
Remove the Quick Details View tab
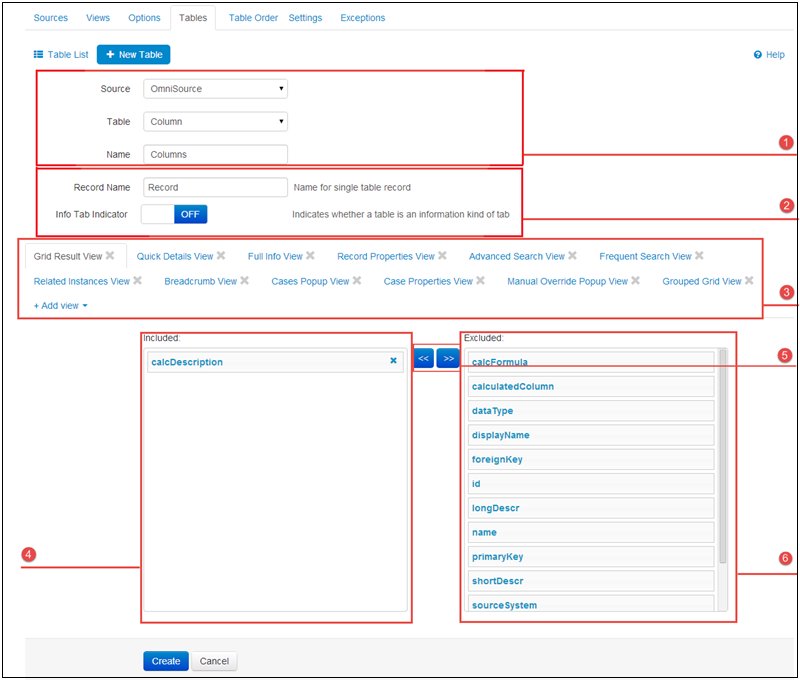click(221, 256)
